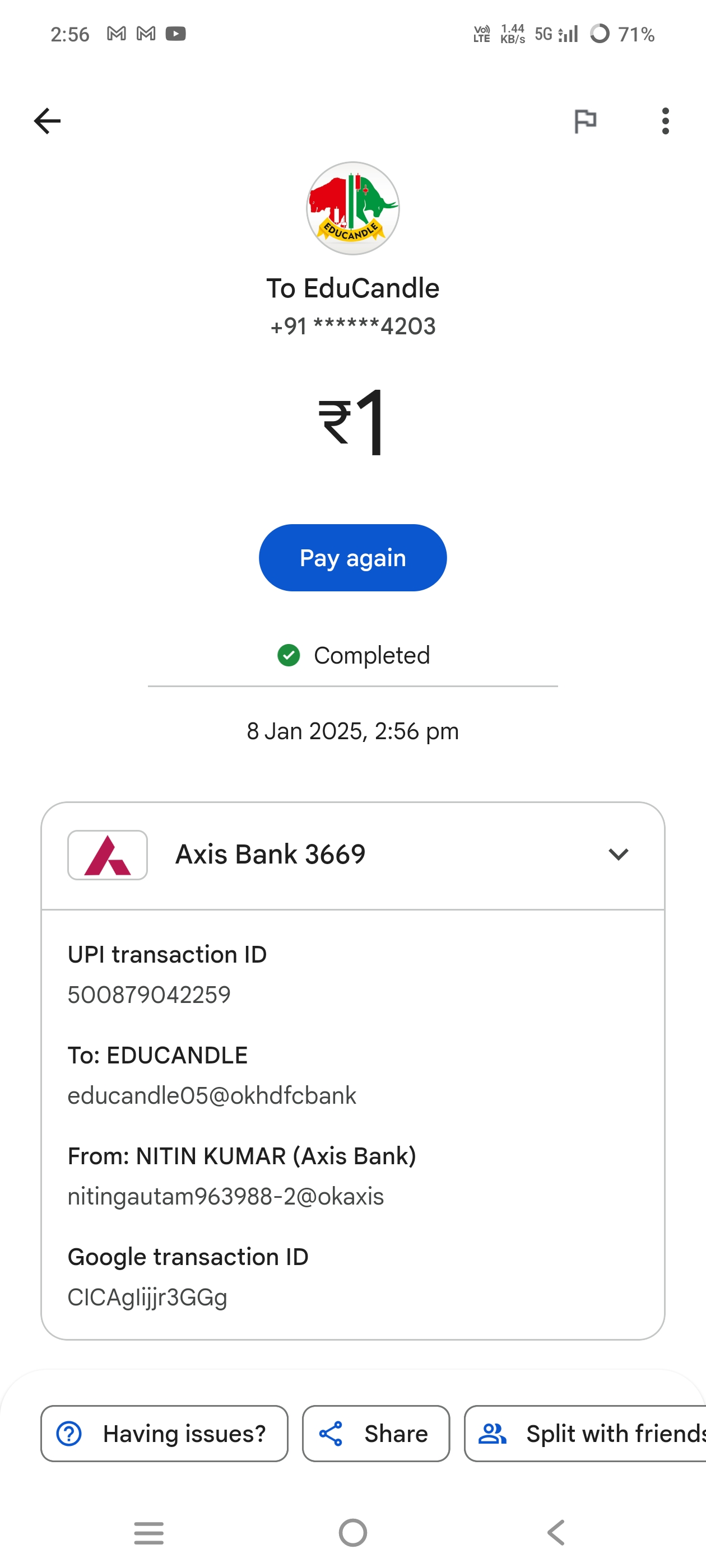Open the three-dot overflow menu
The width and height of the screenshot is (706, 1568).
coord(665,120)
